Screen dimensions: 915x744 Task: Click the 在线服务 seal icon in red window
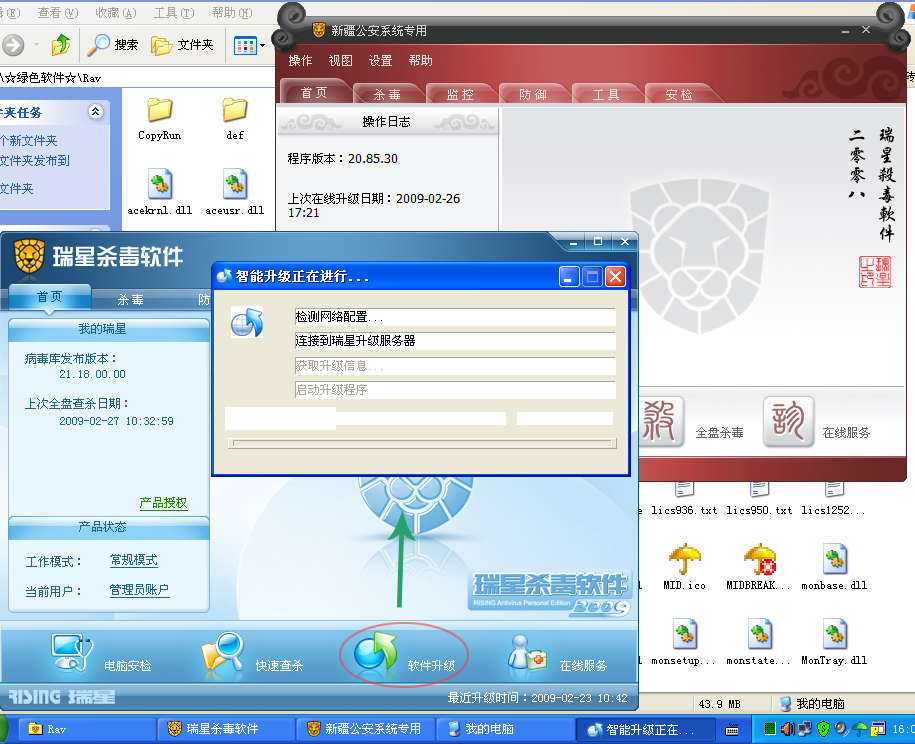pos(788,422)
